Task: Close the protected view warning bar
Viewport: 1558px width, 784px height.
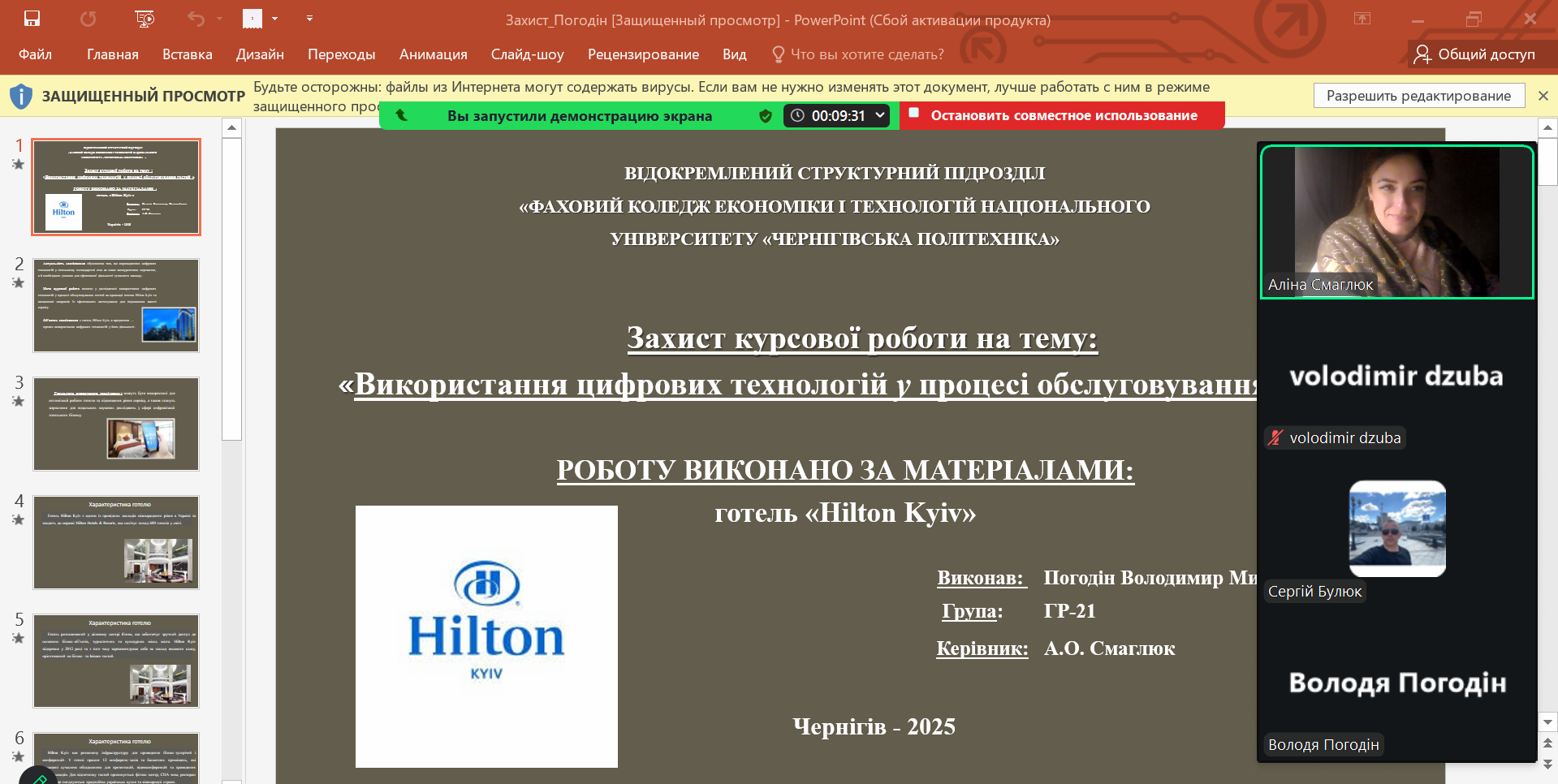Action: [1543, 96]
